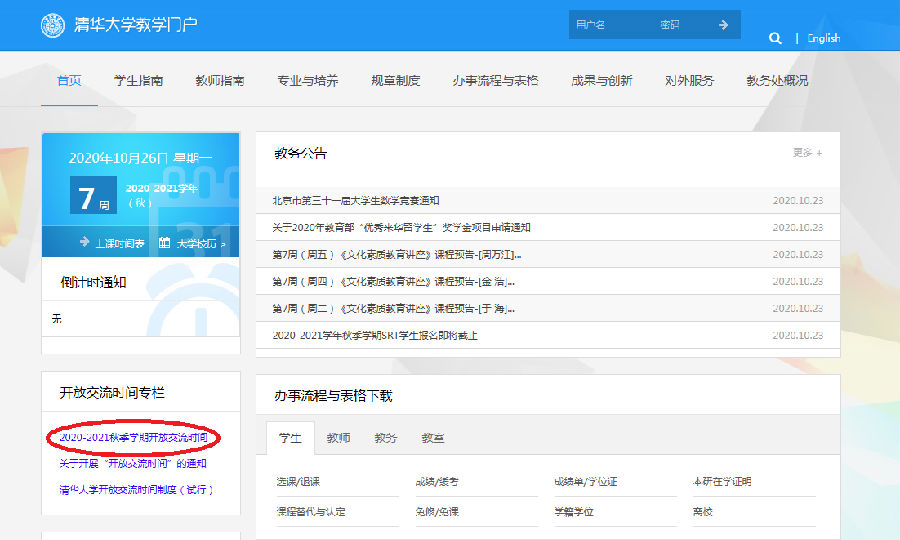Open the 北京市第三十一届大学生数学竞赛通知 announcement
The width and height of the screenshot is (900, 540).
click(x=356, y=201)
